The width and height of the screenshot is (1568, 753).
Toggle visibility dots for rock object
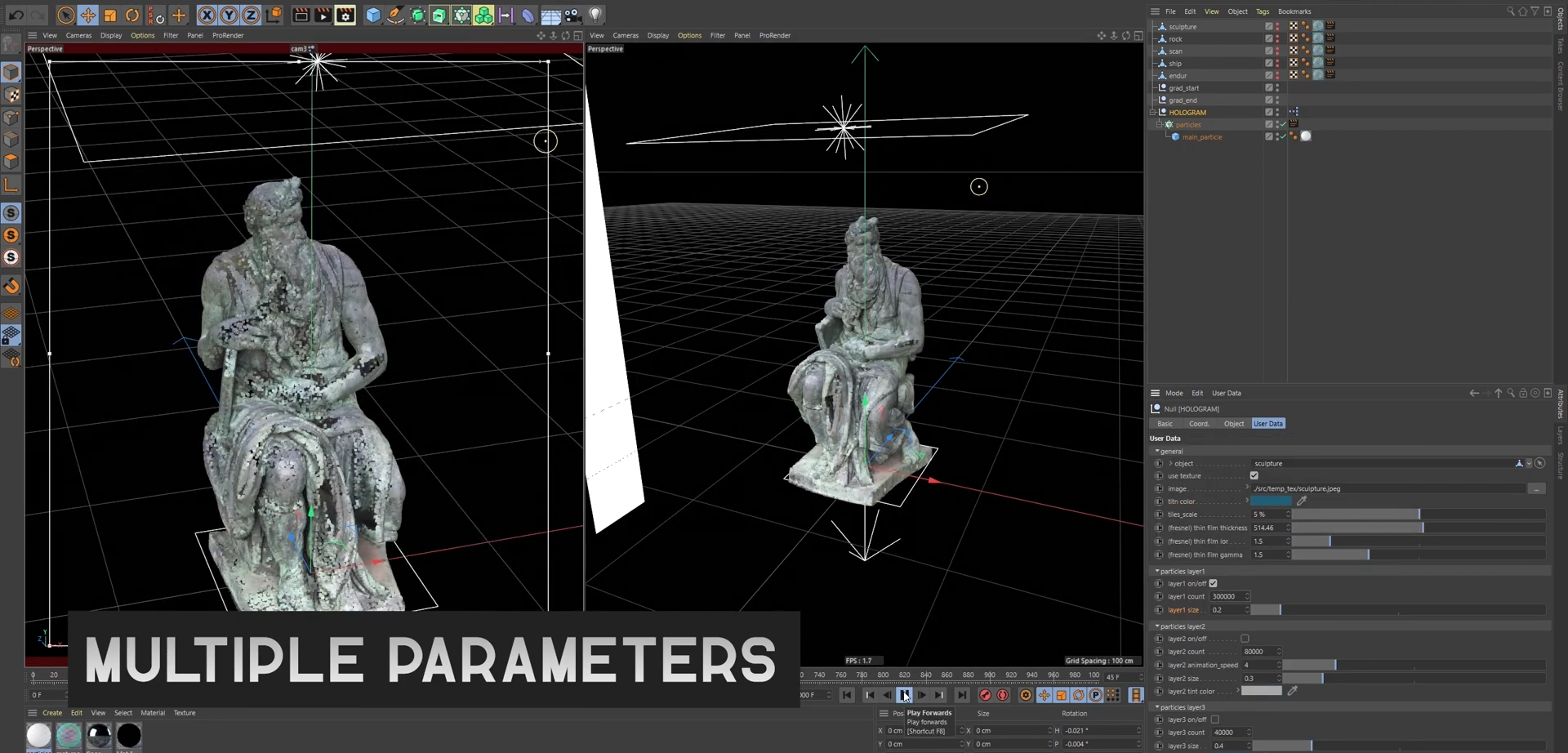point(1277,38)
